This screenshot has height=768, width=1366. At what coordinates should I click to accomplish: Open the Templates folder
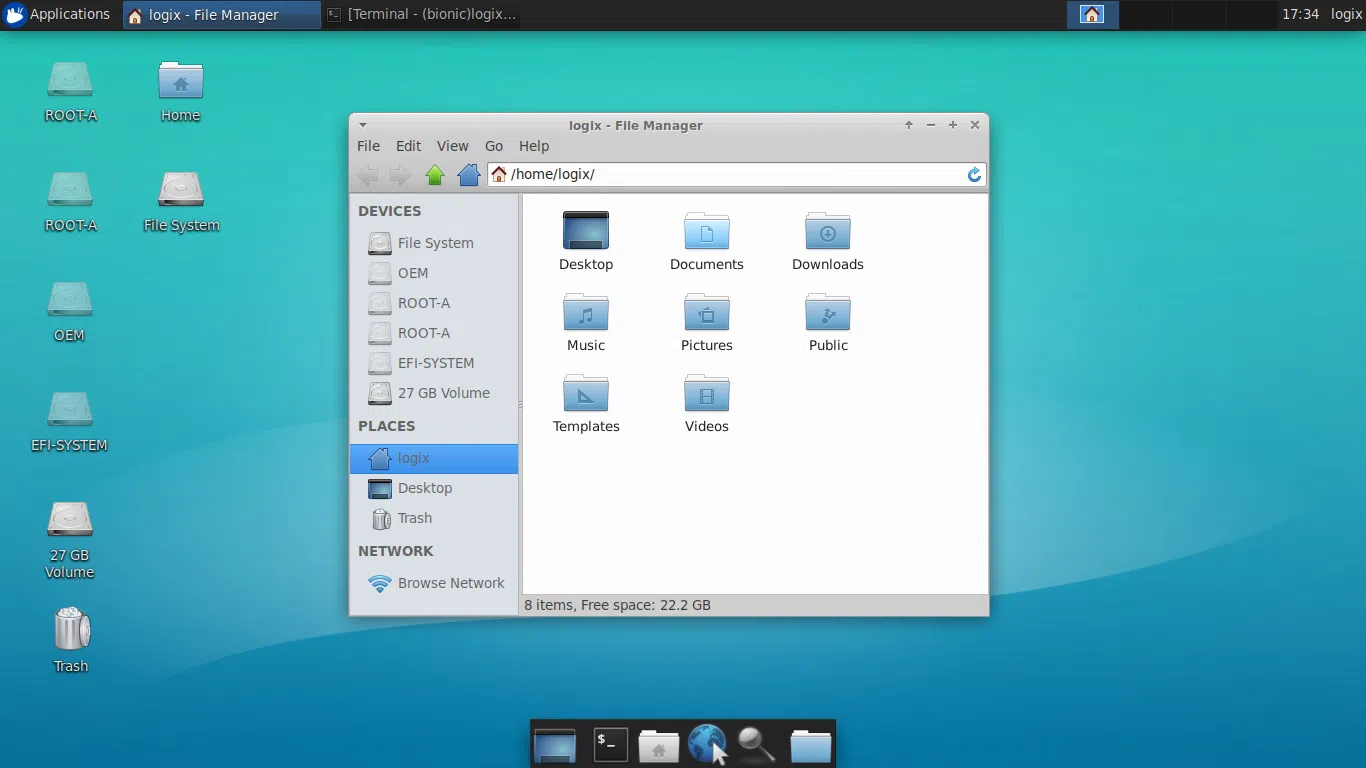586,394
